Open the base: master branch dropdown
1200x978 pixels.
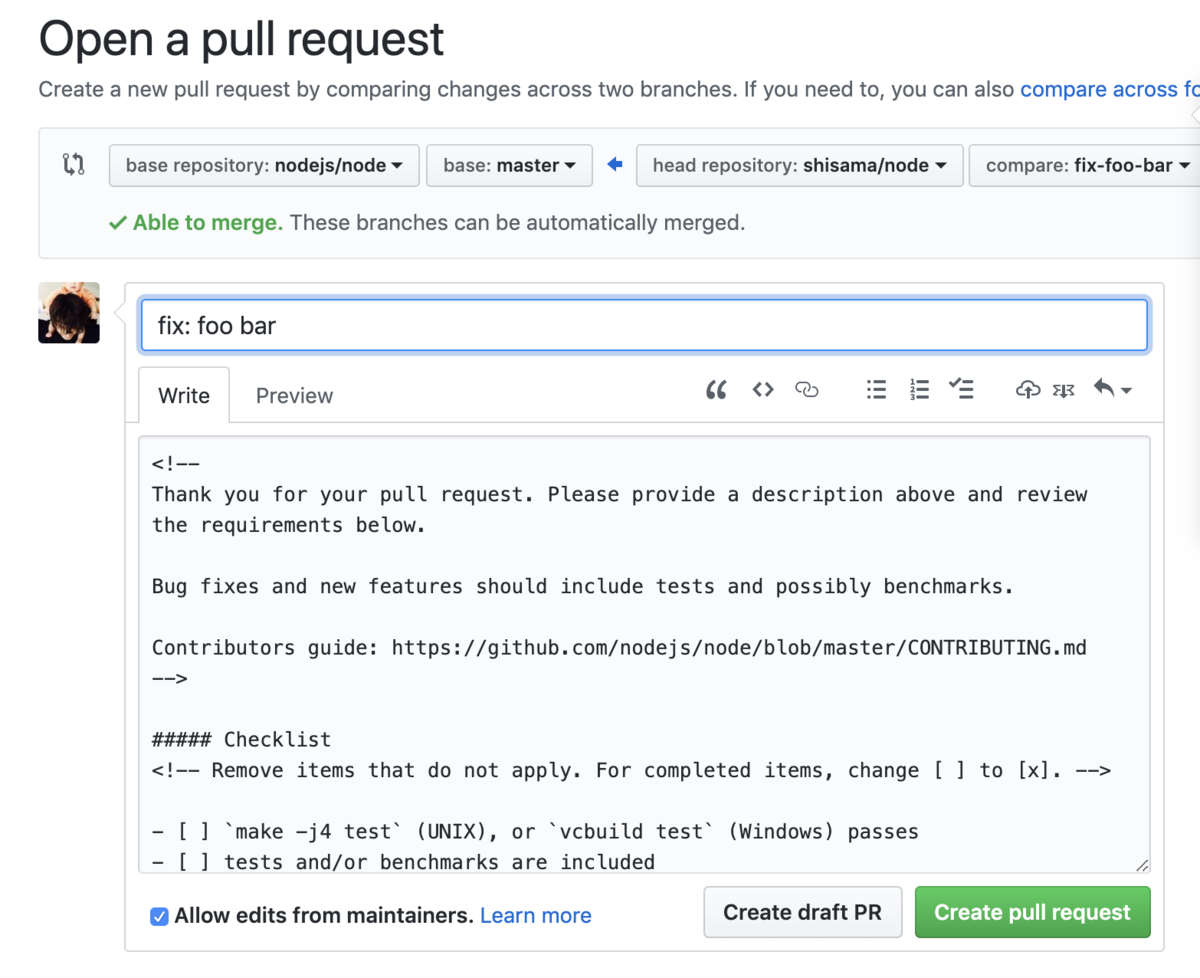tap(509, 166)
